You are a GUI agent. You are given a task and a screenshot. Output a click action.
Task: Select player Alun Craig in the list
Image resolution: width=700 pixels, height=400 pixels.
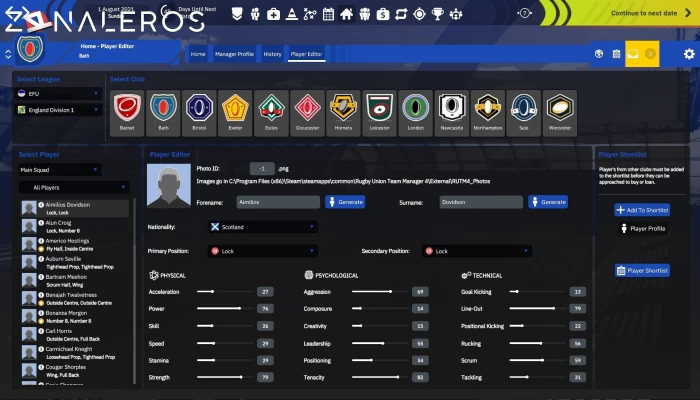click(x=75, y=226)
